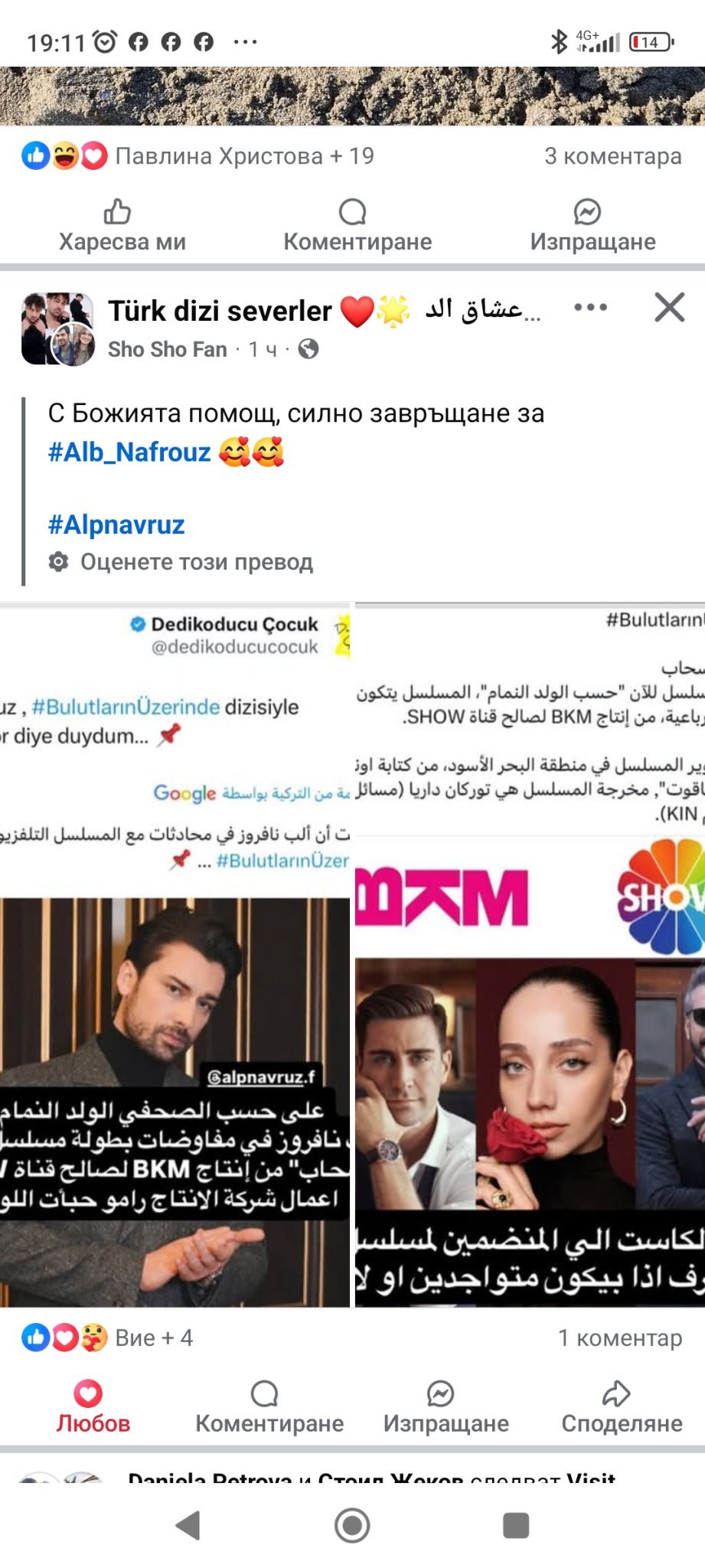The width and height of the screenshot is (705, 1568).
Task: Open the Türk dizi severler group avatar
Action: pos(58,328)
